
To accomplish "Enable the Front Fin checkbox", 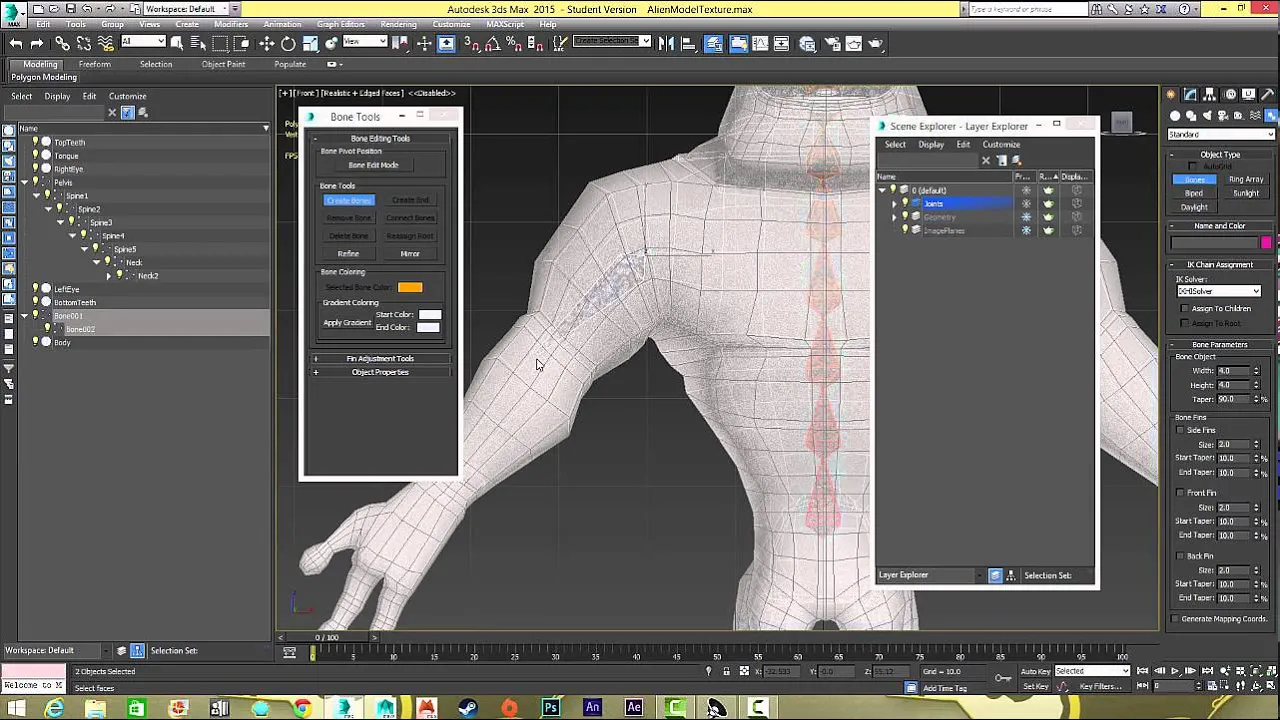I will pyautogui.click(x=1182, y=493).
